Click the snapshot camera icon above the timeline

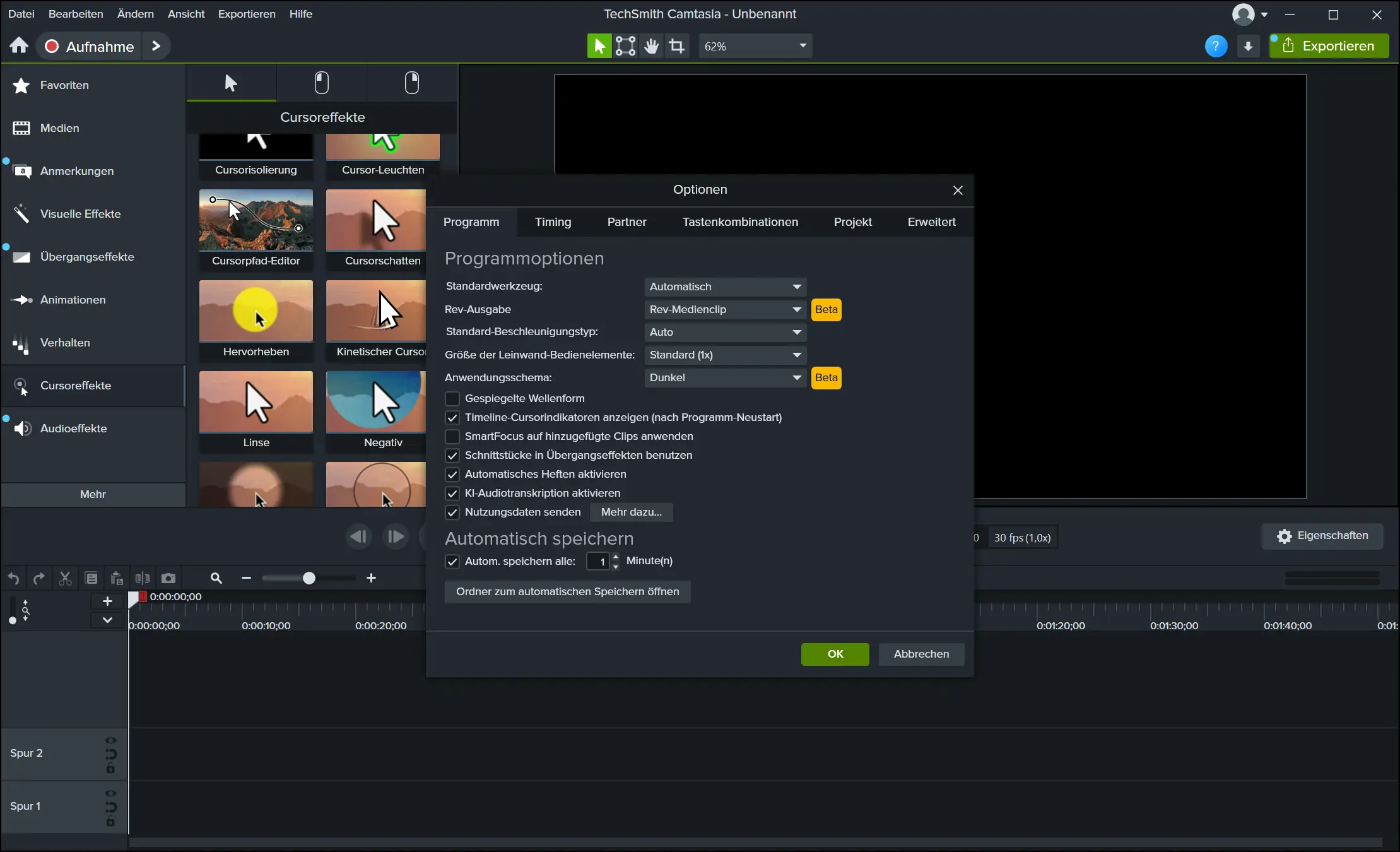coord(168,578)
